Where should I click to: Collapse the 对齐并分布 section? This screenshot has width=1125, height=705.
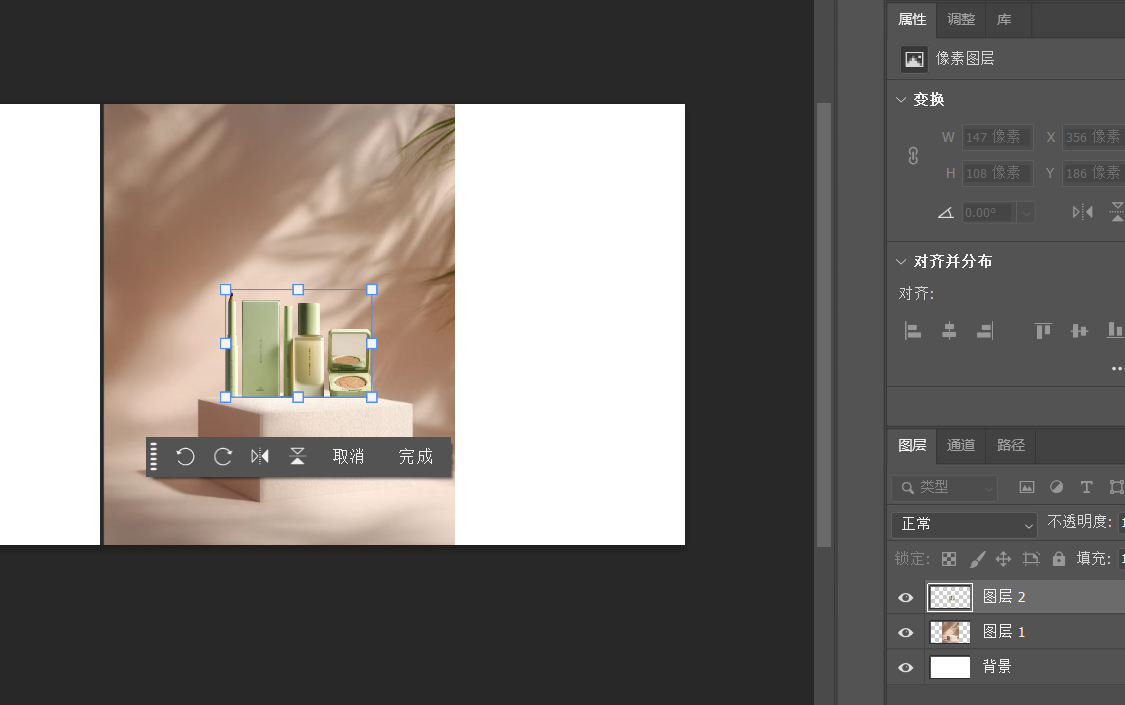[901, 262]
